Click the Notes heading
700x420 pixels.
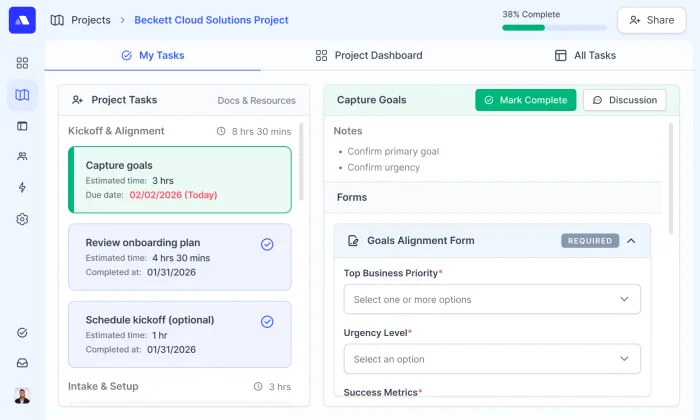coord(348,131)
